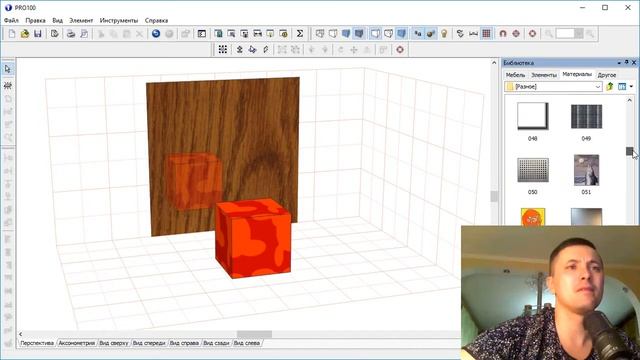Click the first green library window icon
The width and height of the screenshot is (640, 360).
click(218, 34)
